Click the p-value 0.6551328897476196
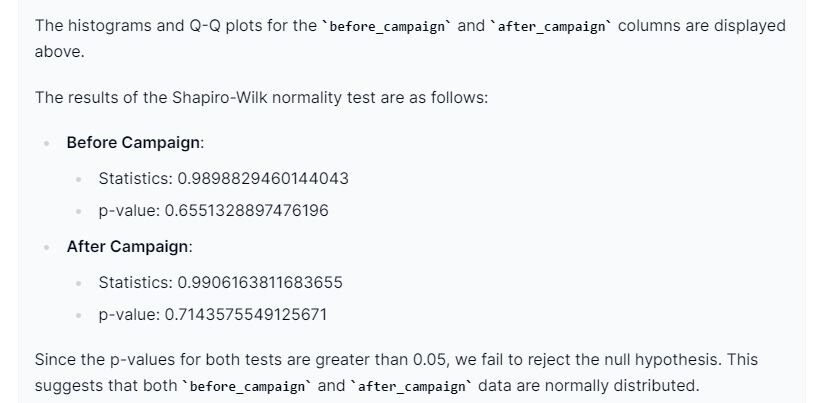This screenshot has width=825, height=403. coord(247,210)
